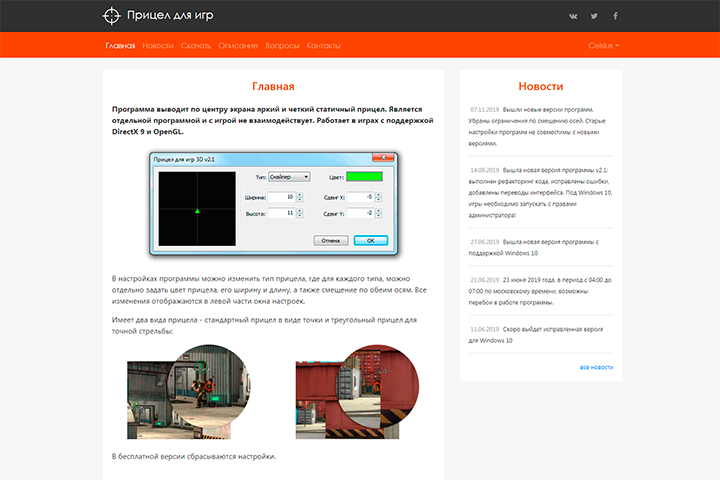Click the Ширина spinner arrows

click(300, 197)
